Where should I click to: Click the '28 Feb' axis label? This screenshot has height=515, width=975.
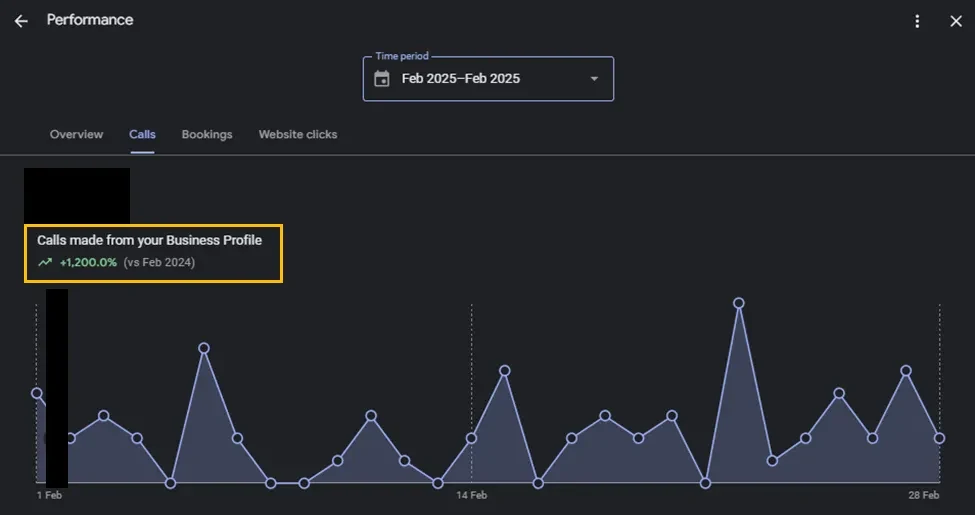click(923, 495)
